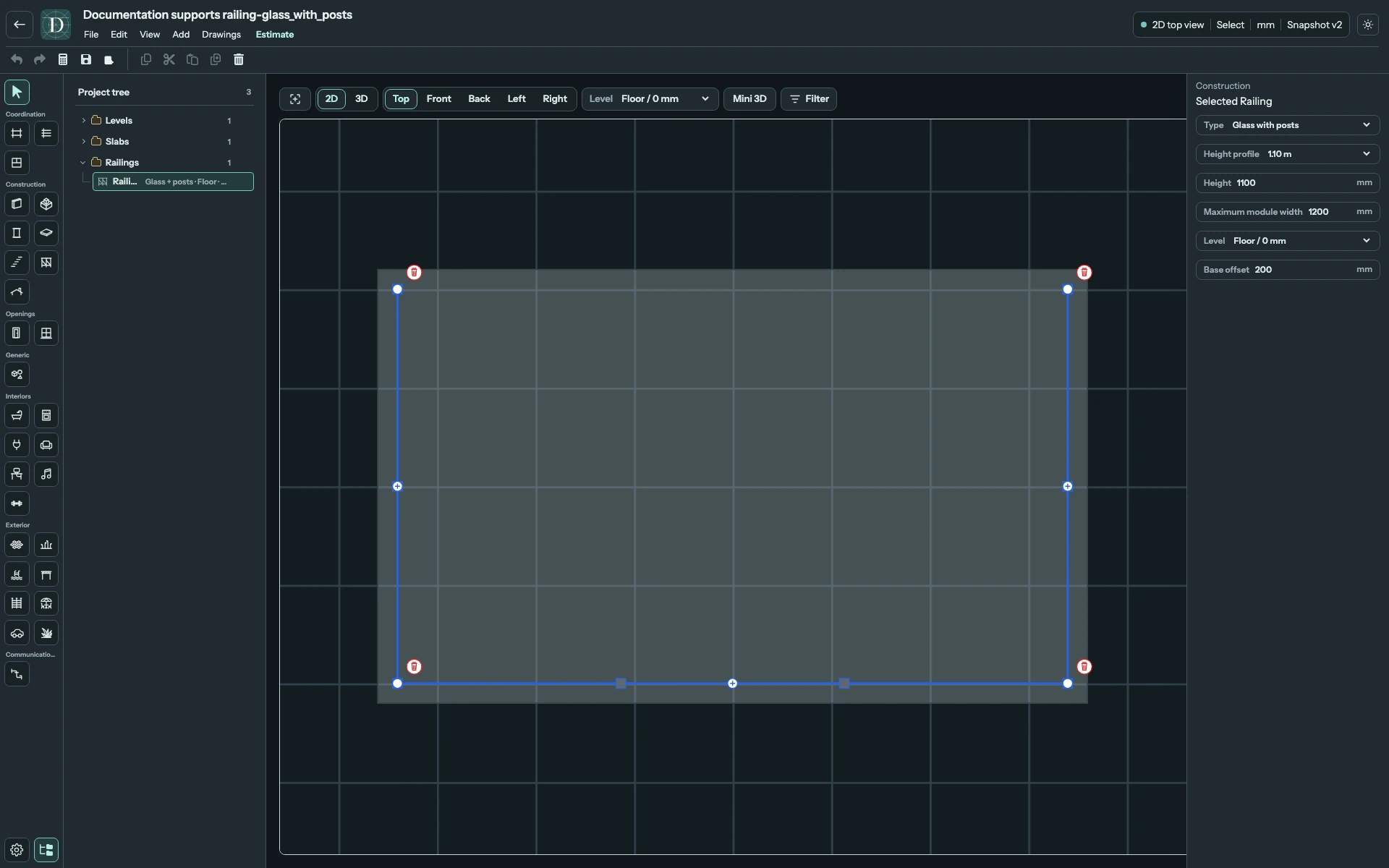Viewport: 1389px width, 868px height.
Task: Click the undo arrow icon
Action: tap(17, 59)
